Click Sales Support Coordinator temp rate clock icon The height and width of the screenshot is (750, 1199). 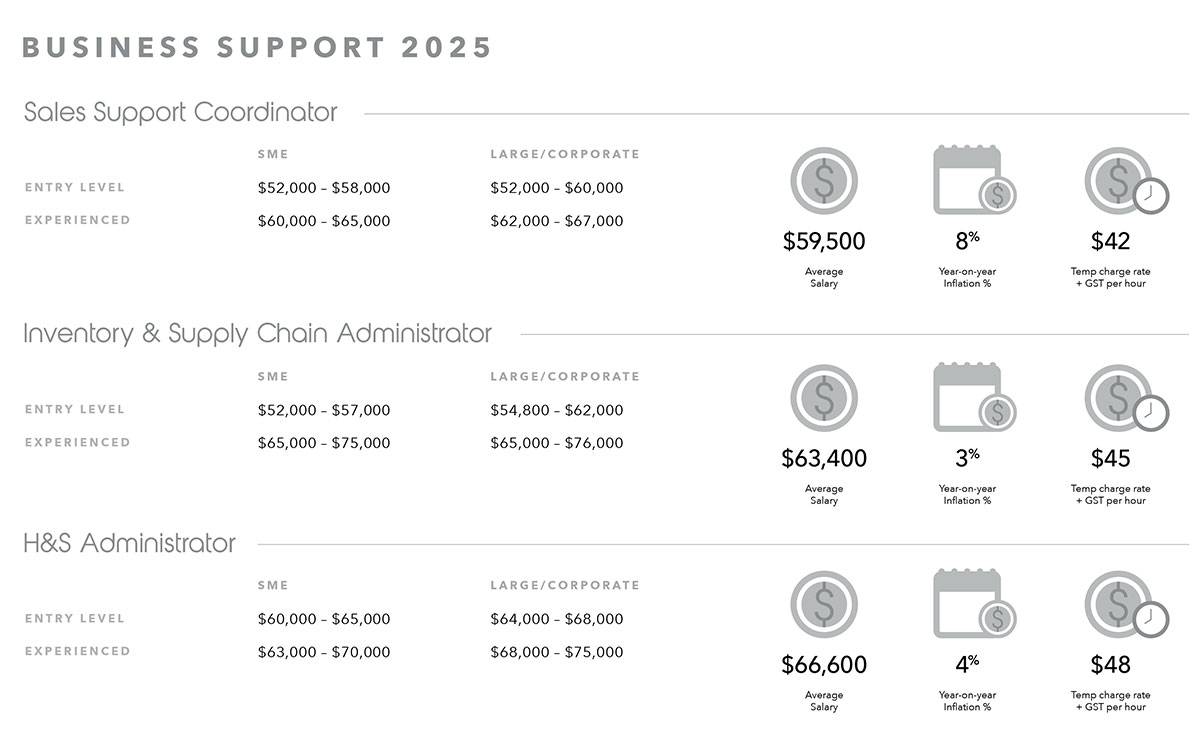[1122, 181]
